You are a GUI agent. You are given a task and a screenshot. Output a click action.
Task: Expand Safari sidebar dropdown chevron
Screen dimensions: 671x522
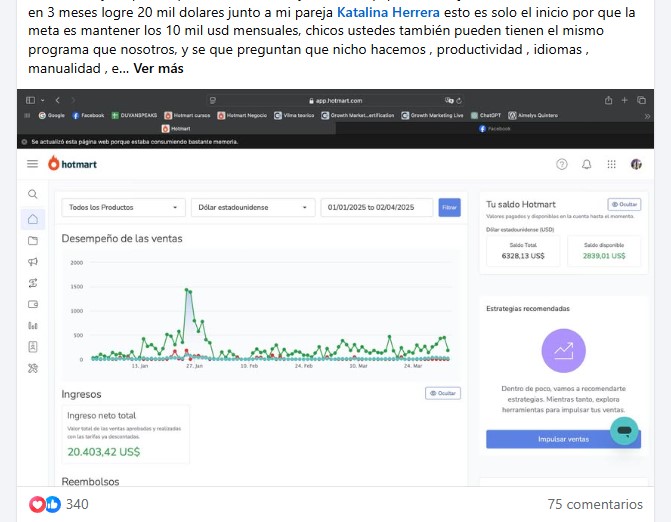[43, 100]
